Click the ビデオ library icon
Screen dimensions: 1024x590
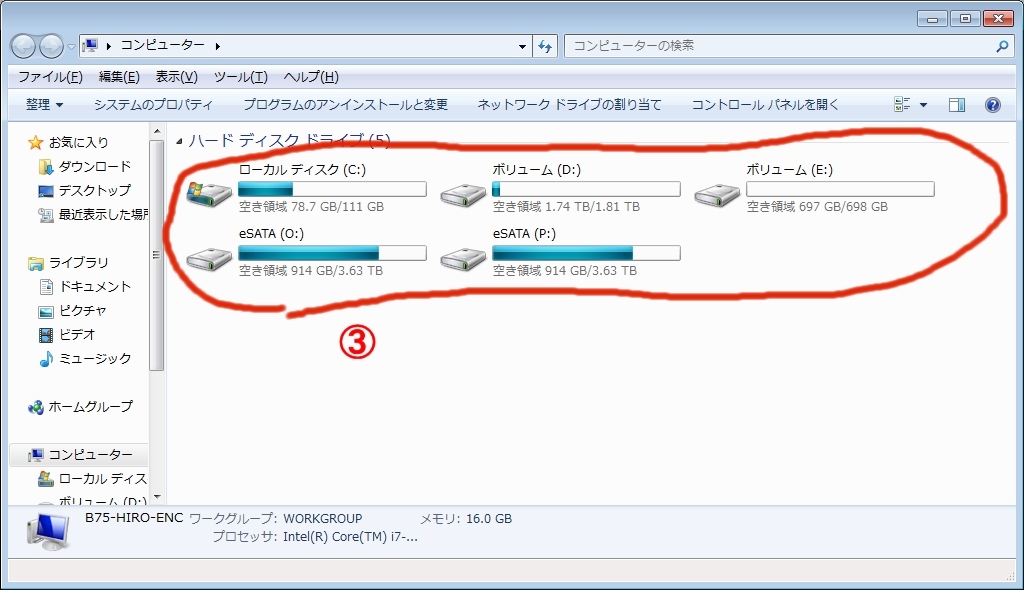[x=46, y=335]
